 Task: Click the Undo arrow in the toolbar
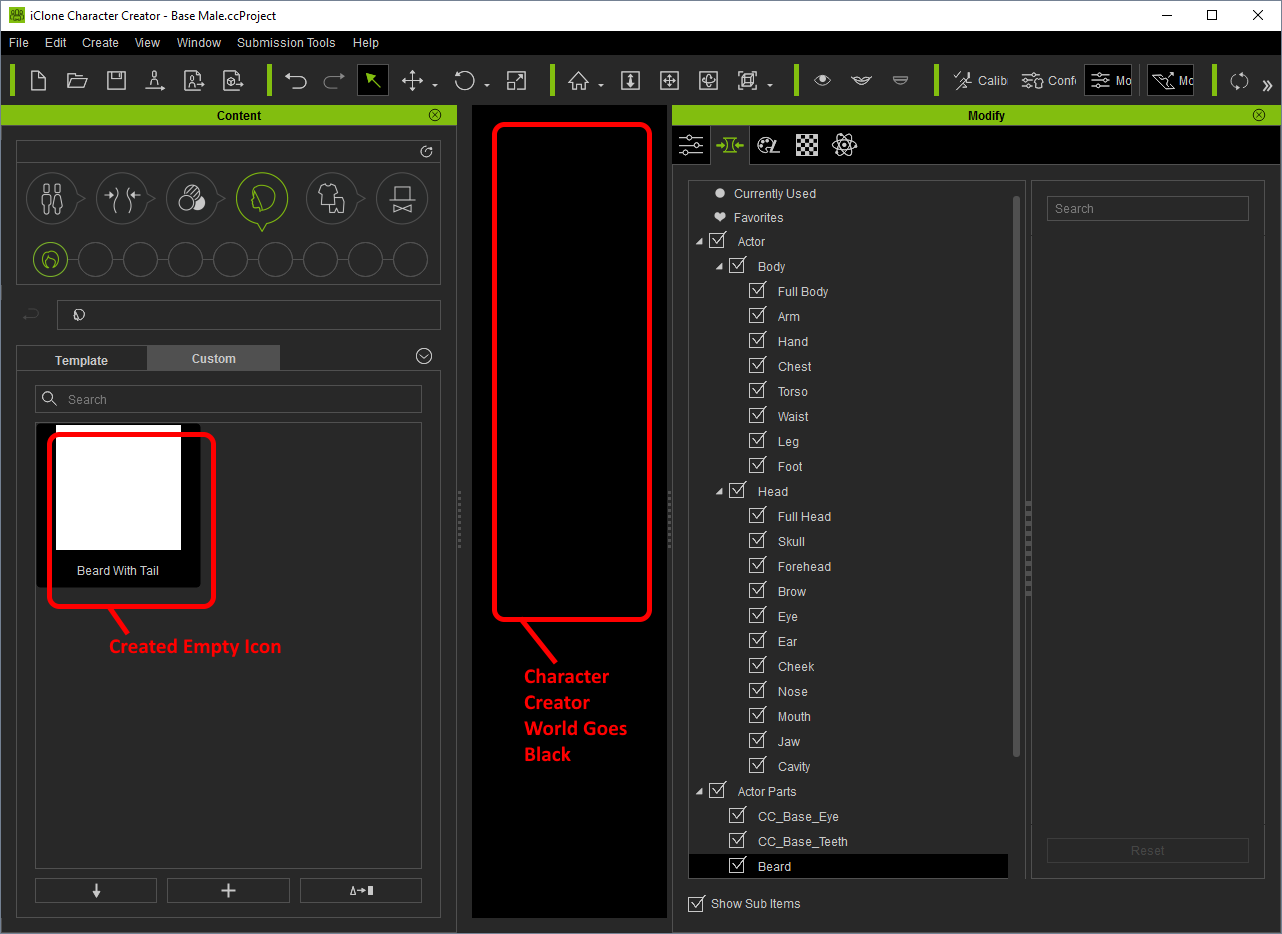[x=296, y=80]
